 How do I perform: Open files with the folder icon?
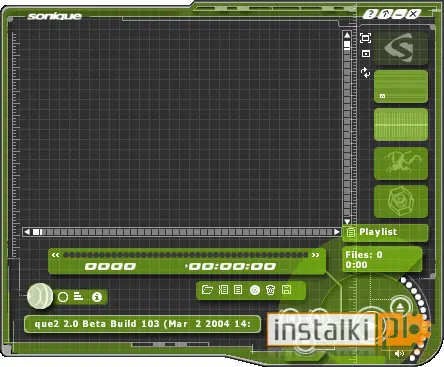207,290
